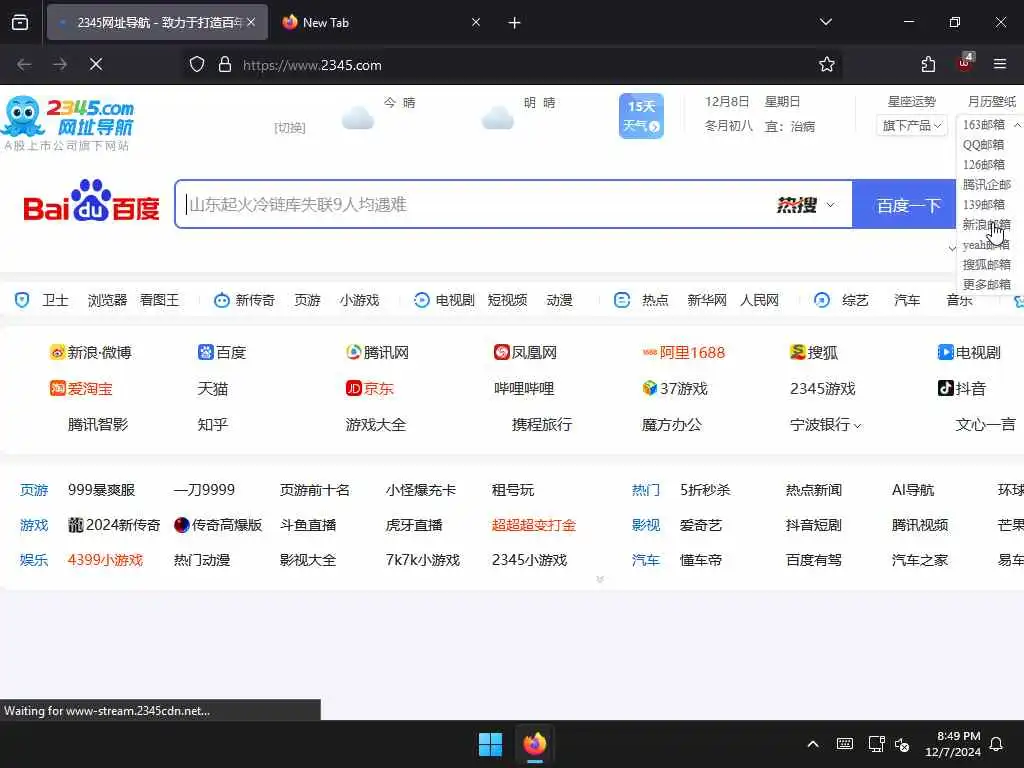Screen dimensions: 1024x768
Task: Expand more links with bottom chevron
Action: click(x=600, y=579)
